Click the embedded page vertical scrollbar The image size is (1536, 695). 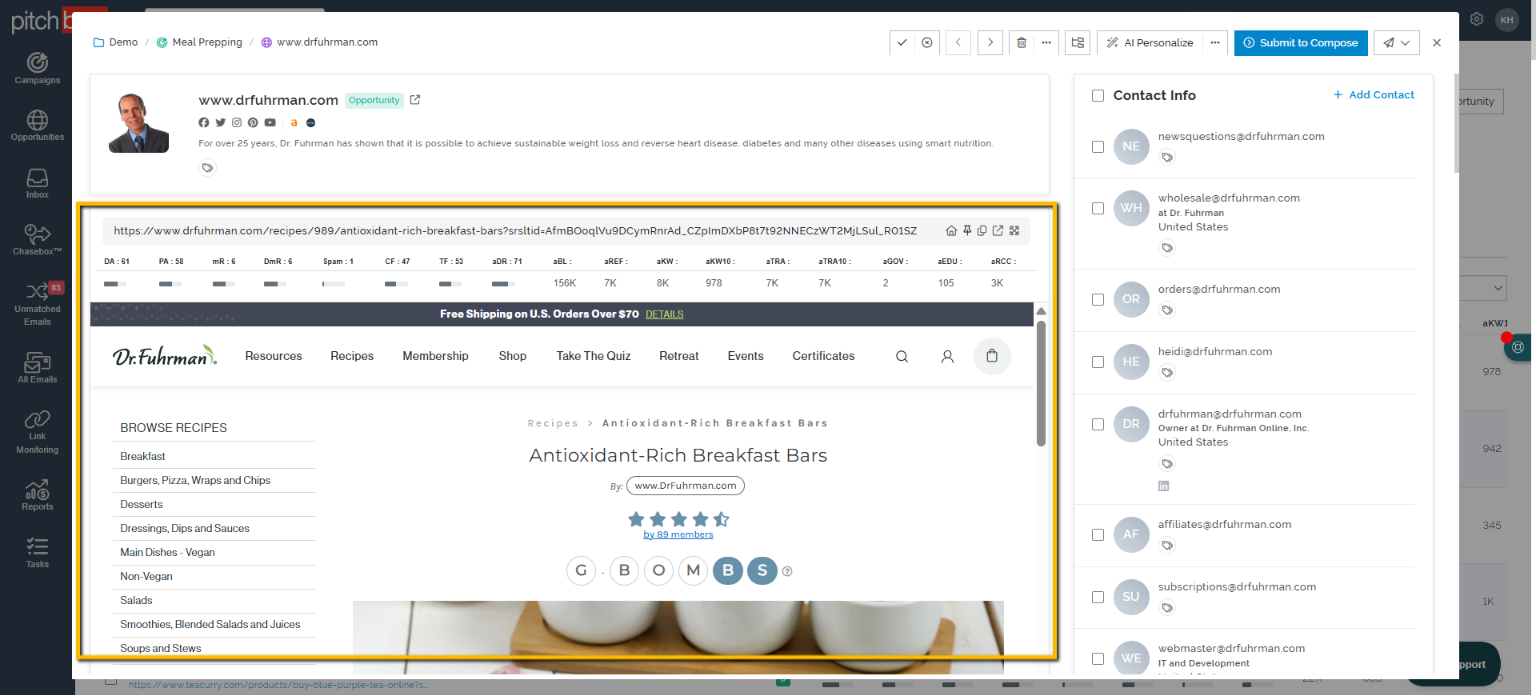[x=1041, y=383]
